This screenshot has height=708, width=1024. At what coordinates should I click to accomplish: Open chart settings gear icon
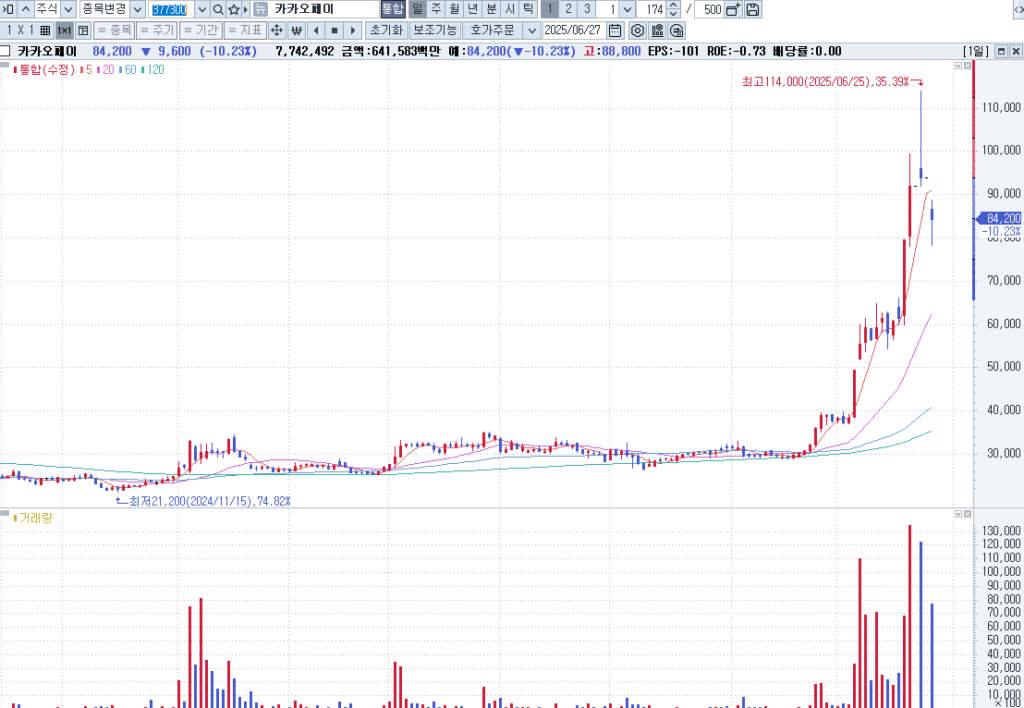pos(637,30)
